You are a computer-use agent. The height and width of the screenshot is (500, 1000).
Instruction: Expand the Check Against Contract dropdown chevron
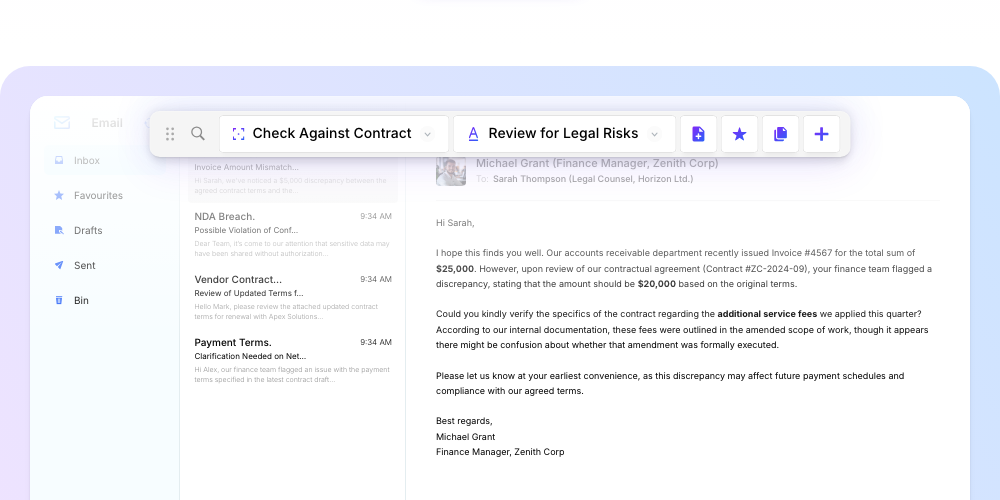428,134
